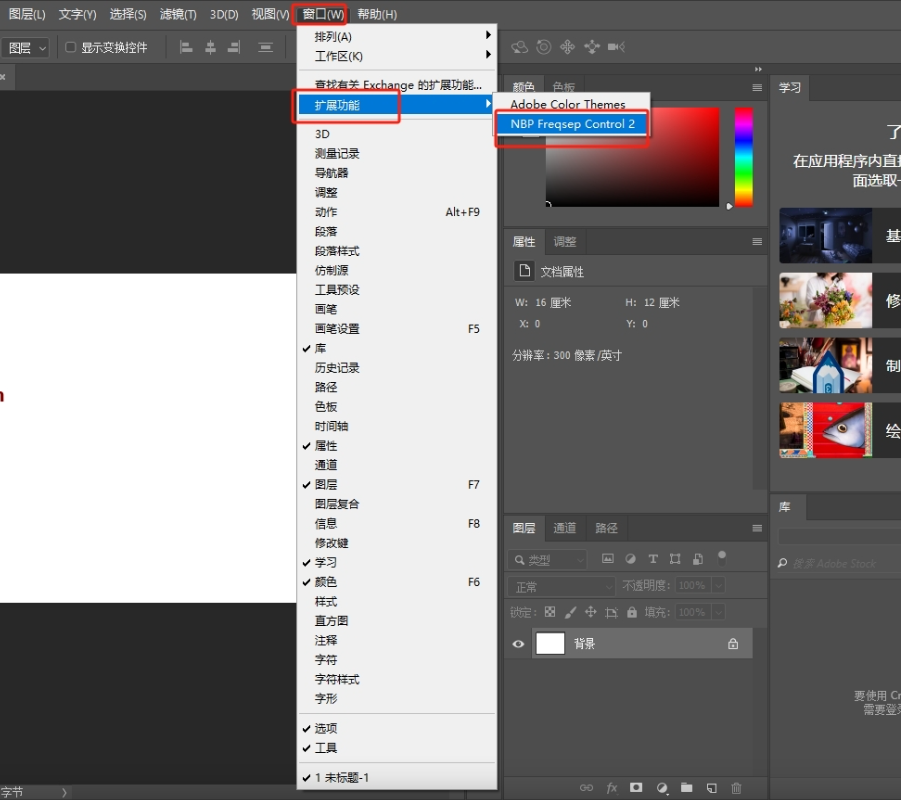Open the Properties panel flyout menu icon
This screenshot has width=901, height=800.
coord(757,241)
